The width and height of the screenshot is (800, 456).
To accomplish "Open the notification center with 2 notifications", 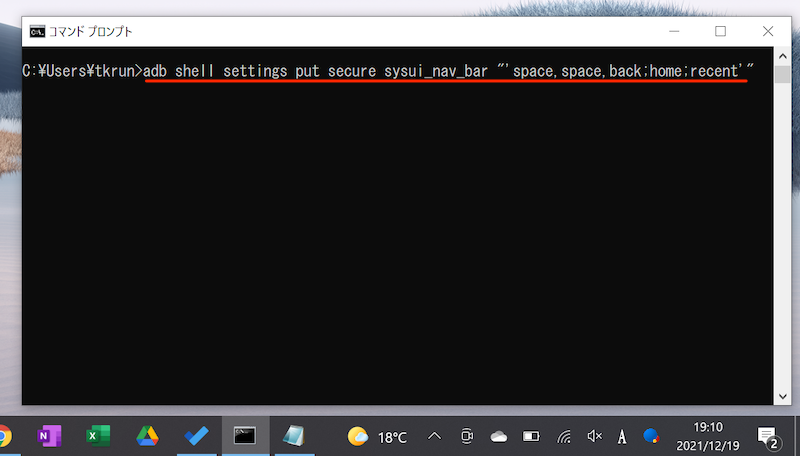I will click(x=768, y=436).
